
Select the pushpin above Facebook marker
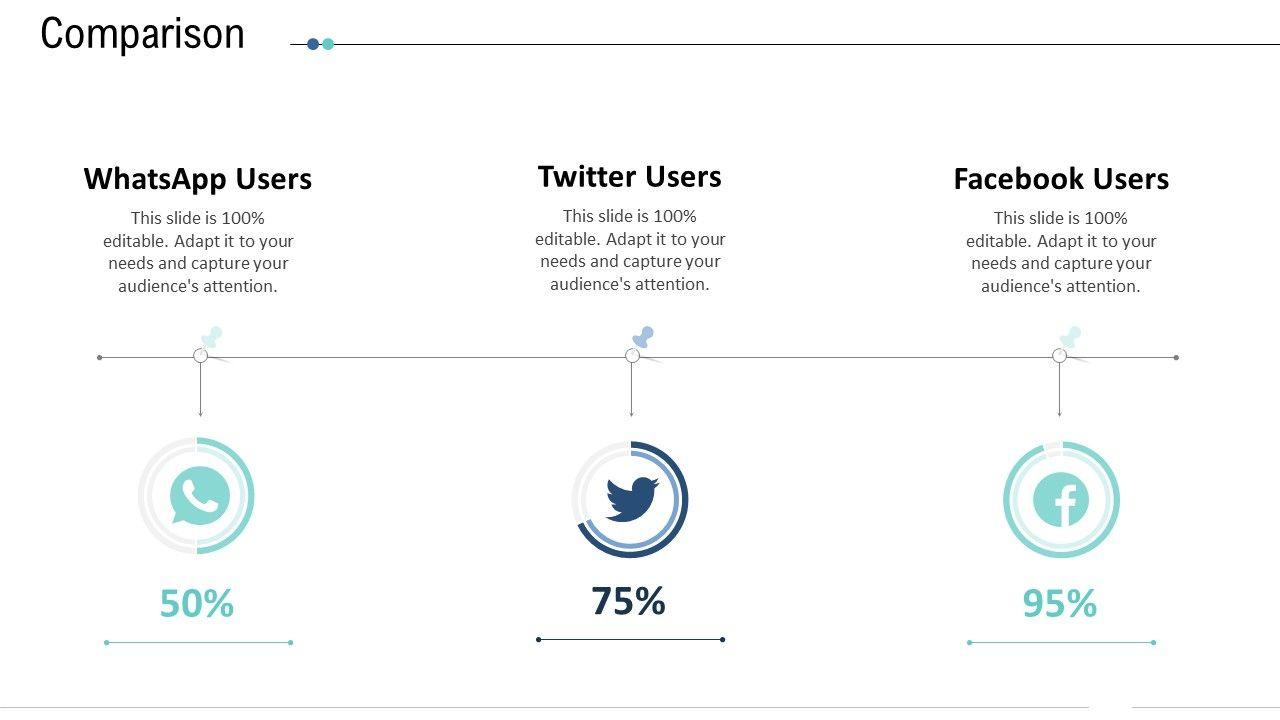pyautogui.click(x=1071, y=336)
